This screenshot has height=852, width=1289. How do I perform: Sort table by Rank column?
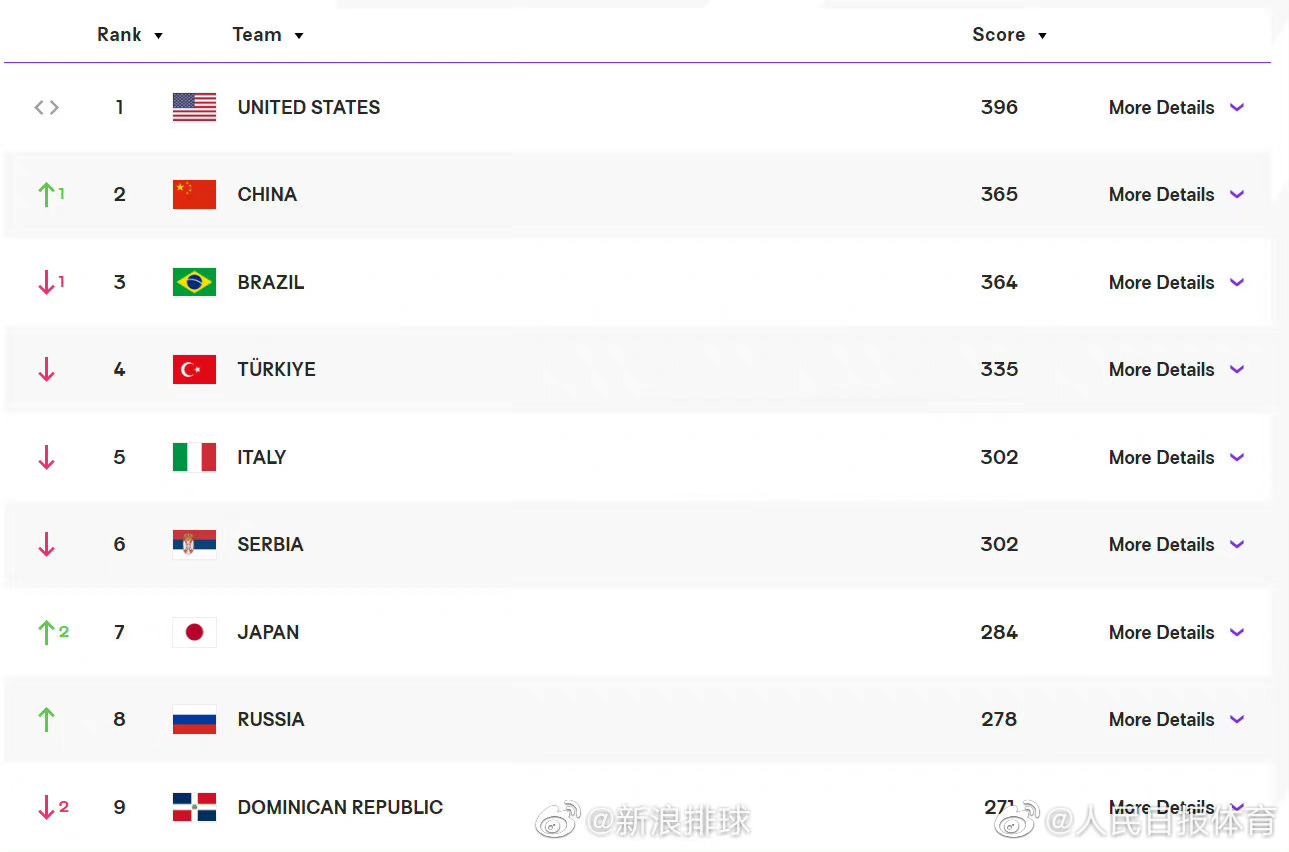pos(130,35)
